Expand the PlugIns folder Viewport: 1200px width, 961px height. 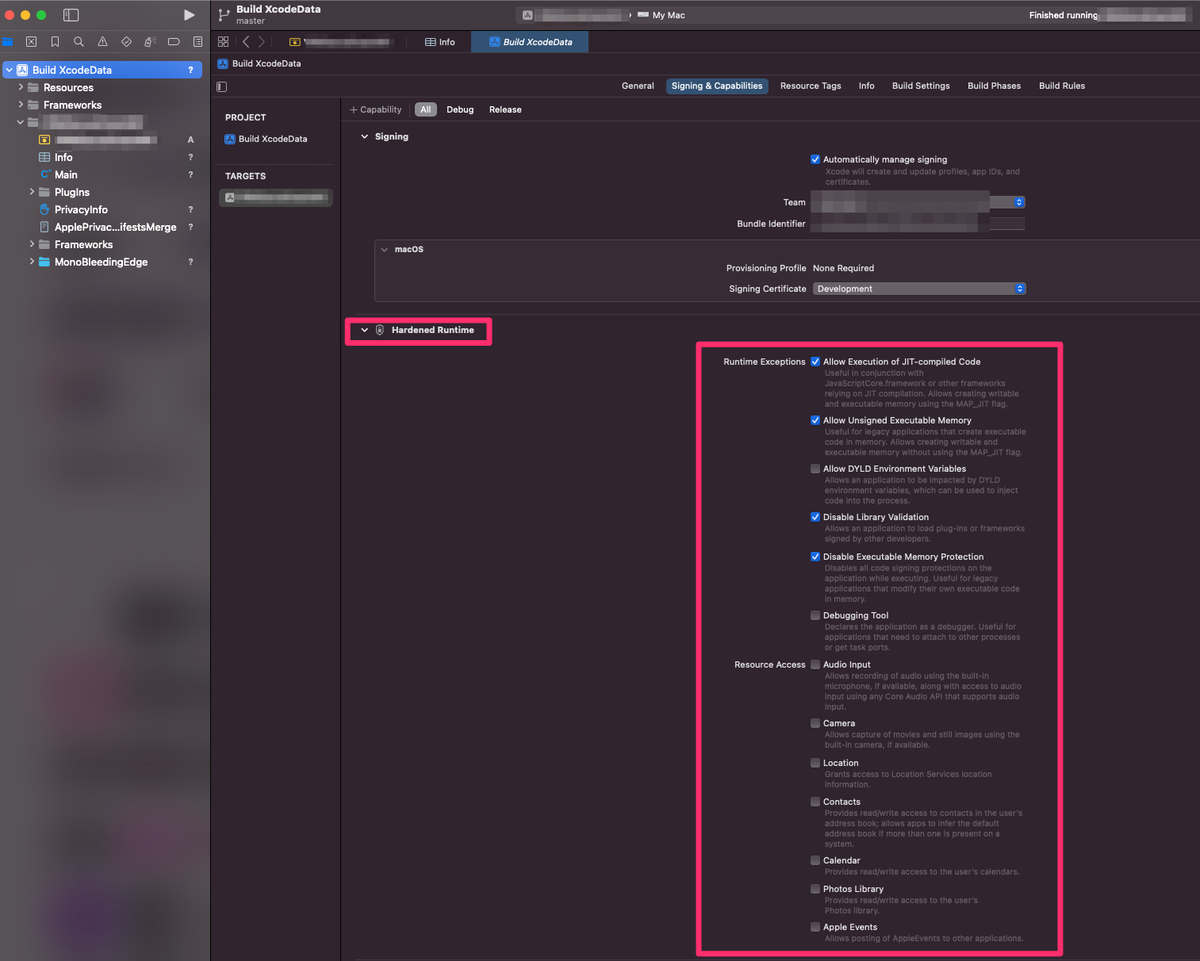pos(32,192)
